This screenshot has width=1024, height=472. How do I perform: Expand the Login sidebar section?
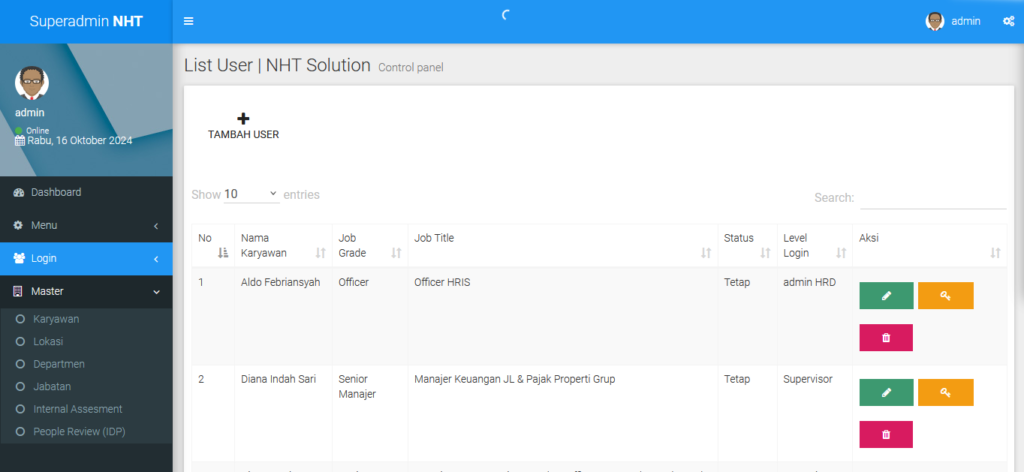pos(86,258)
